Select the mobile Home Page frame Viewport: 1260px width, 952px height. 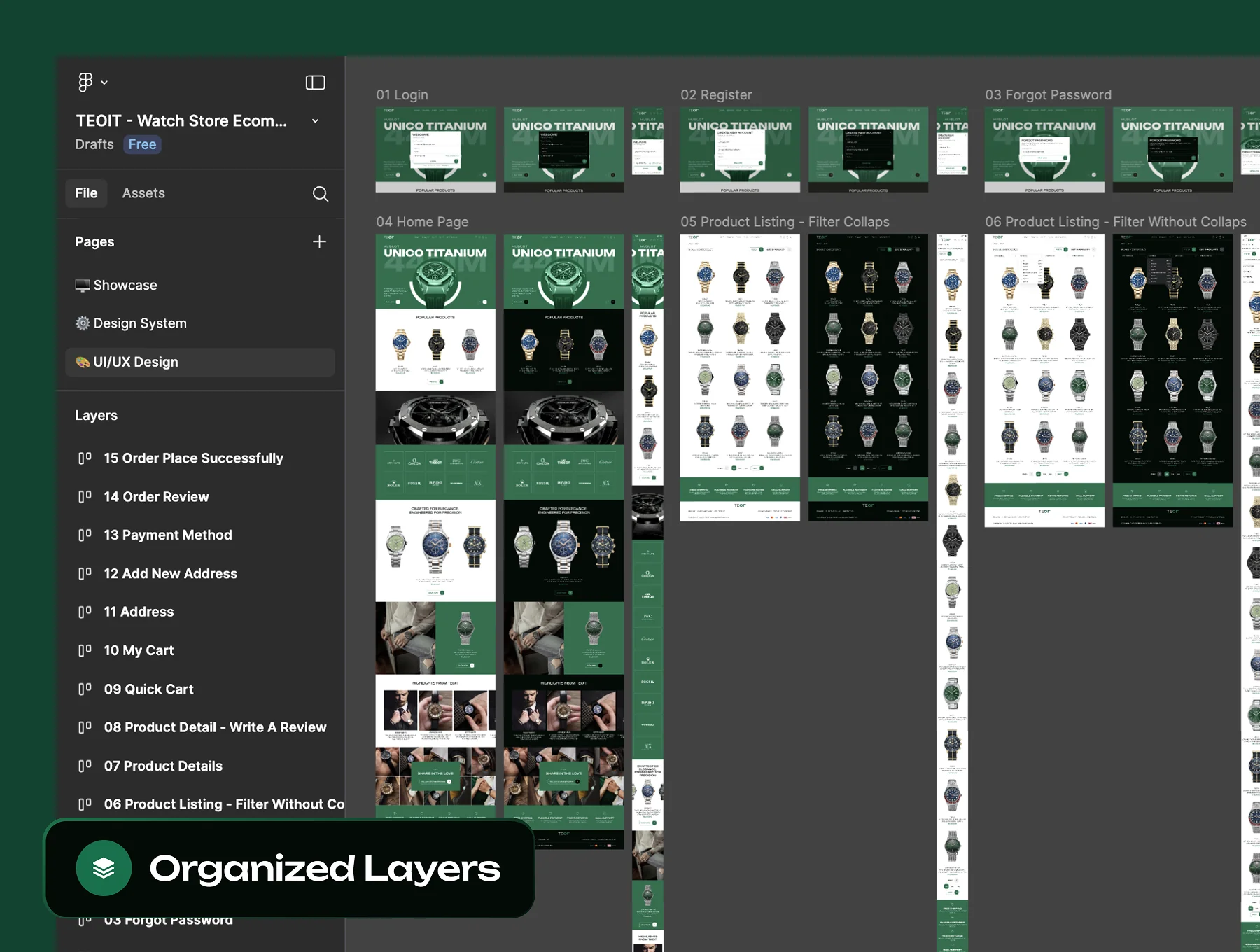(647, 592)
